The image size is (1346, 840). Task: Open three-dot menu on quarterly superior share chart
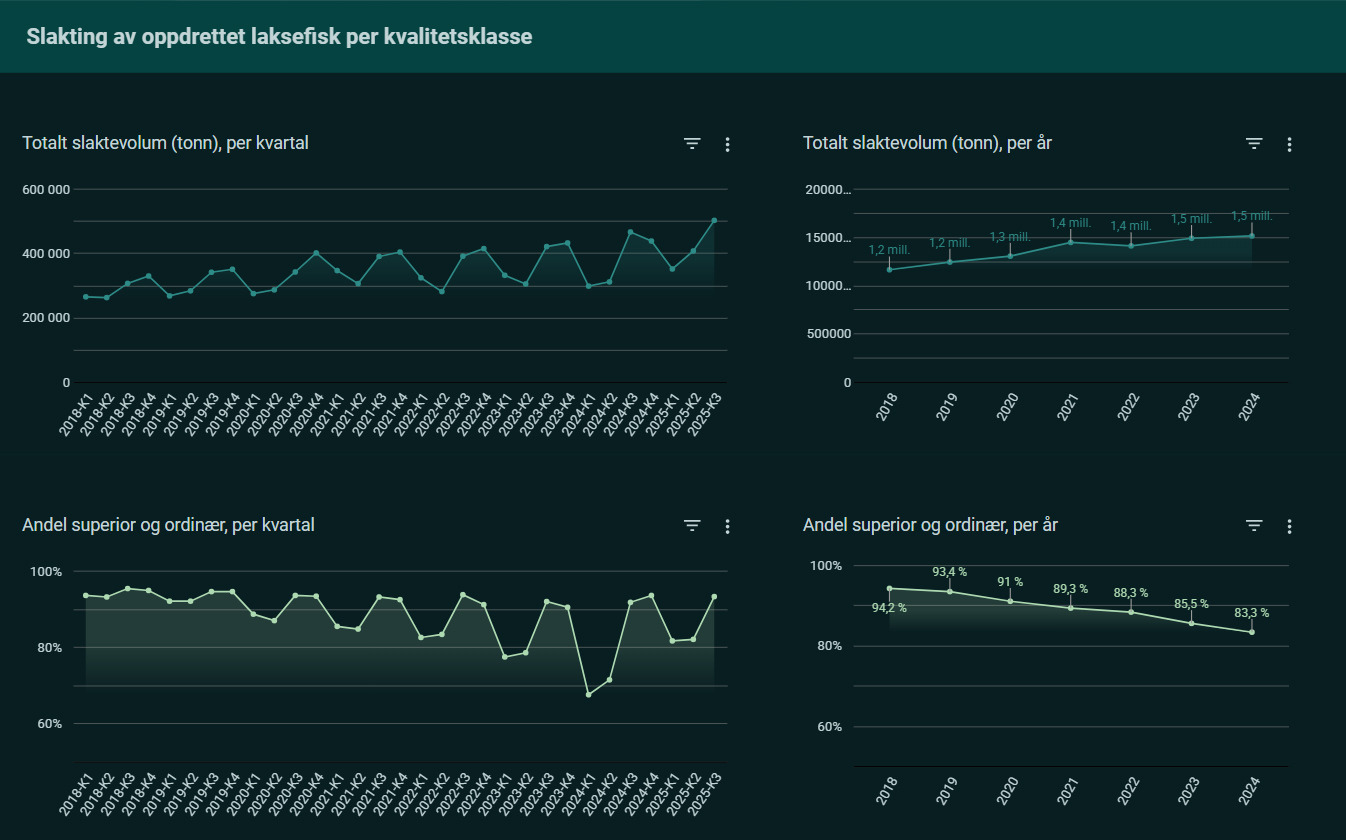pyautogui.click(x=727, y=526)
